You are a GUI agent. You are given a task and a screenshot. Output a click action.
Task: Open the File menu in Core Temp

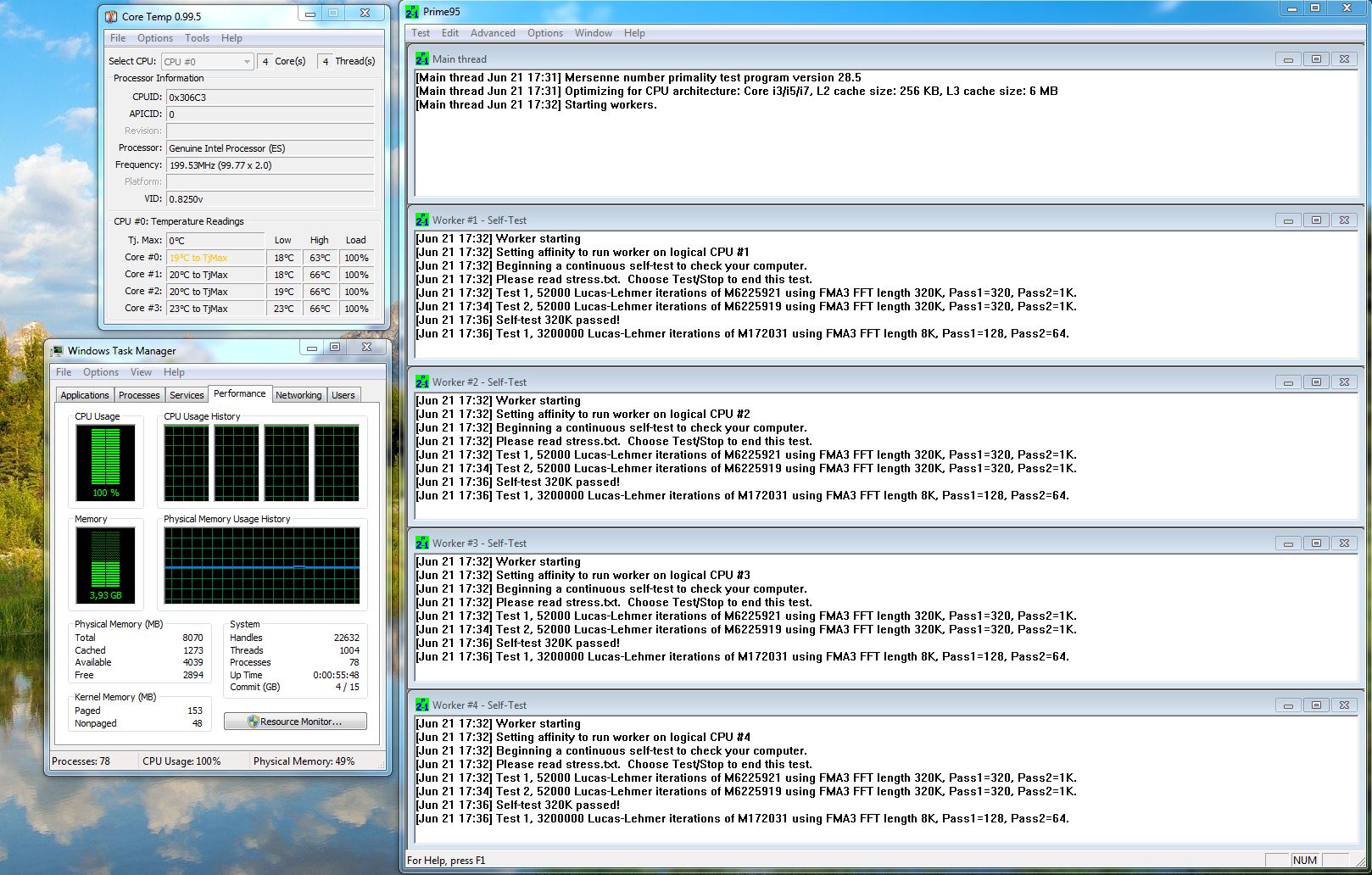click(x=118, y=38)
